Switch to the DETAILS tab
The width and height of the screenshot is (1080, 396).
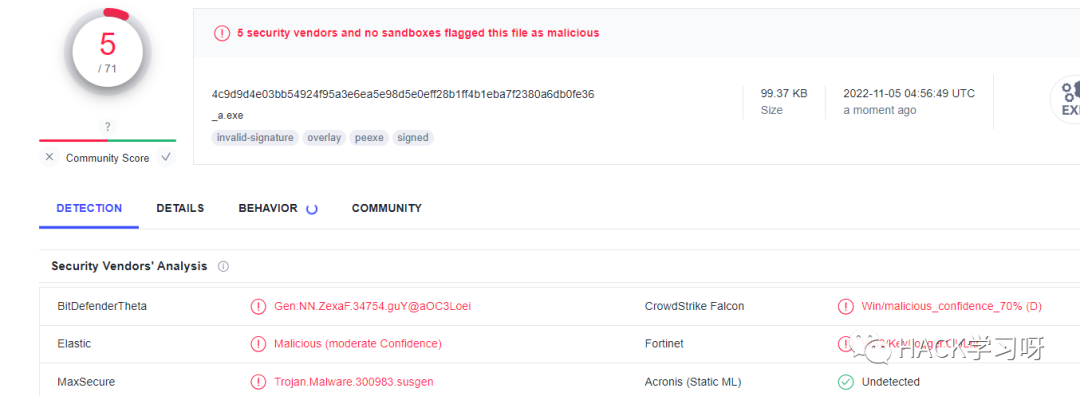click(x=180, y=208)
